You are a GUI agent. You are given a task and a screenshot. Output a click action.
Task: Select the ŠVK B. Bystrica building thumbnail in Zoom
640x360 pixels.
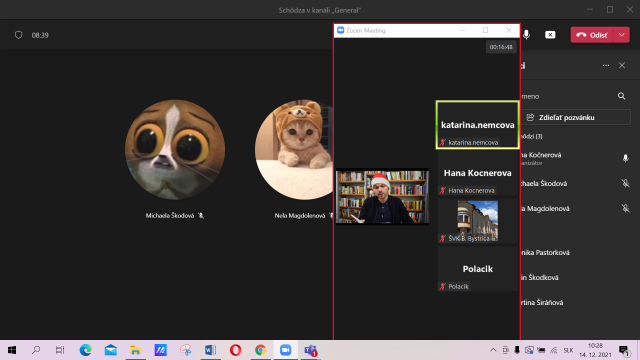(478, 221)
